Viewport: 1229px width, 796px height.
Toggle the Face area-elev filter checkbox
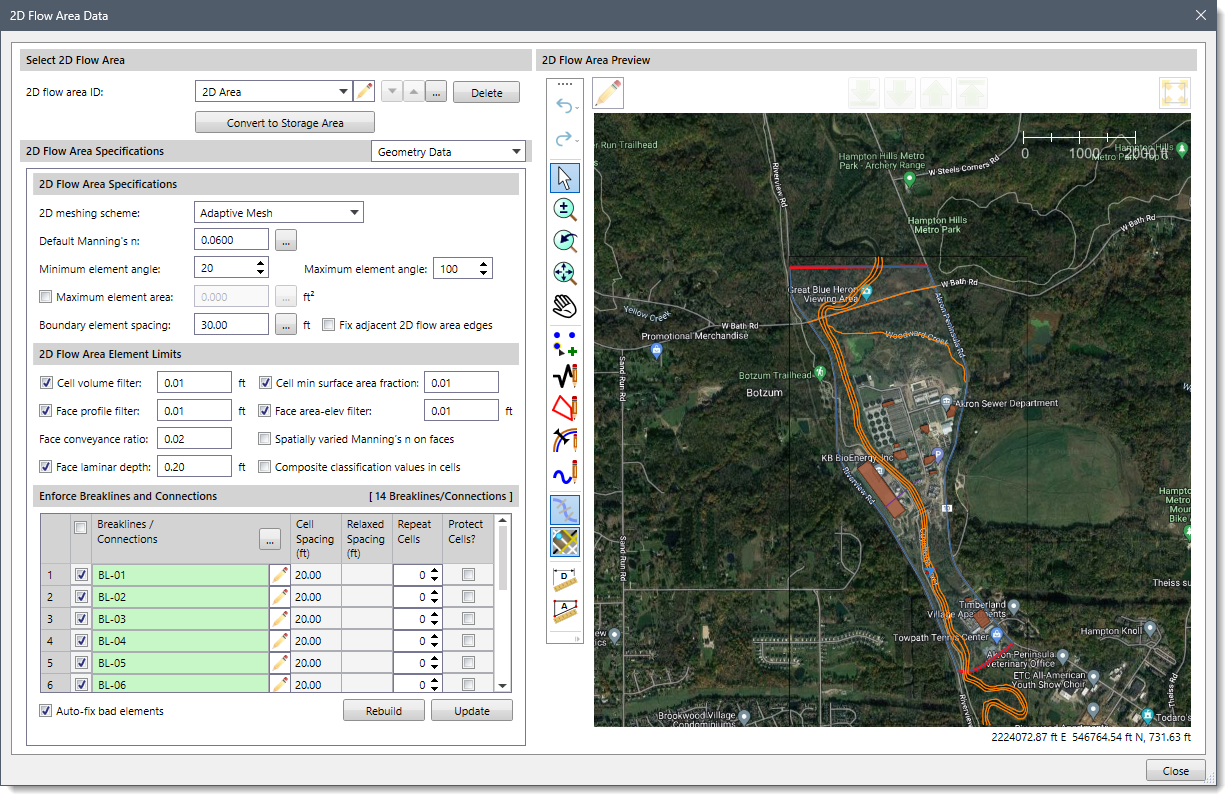click(x=266, y=411)
